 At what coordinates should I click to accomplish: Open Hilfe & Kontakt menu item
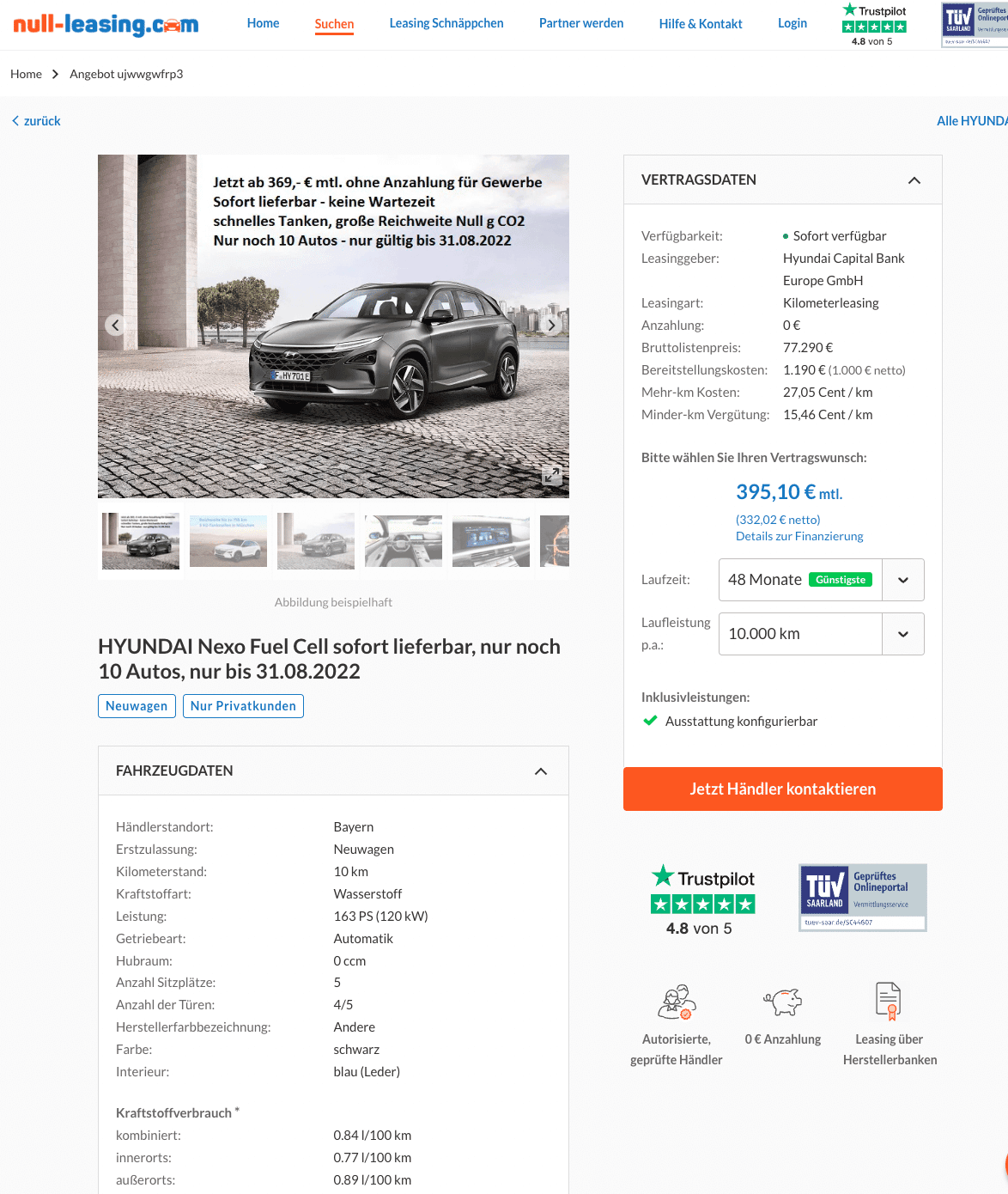[701, 24]
